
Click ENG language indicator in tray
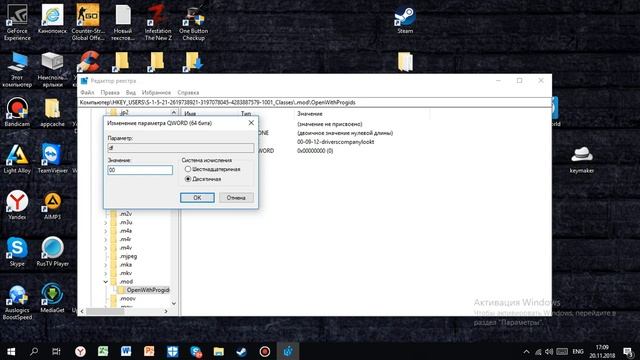click(x=578, y=351)
